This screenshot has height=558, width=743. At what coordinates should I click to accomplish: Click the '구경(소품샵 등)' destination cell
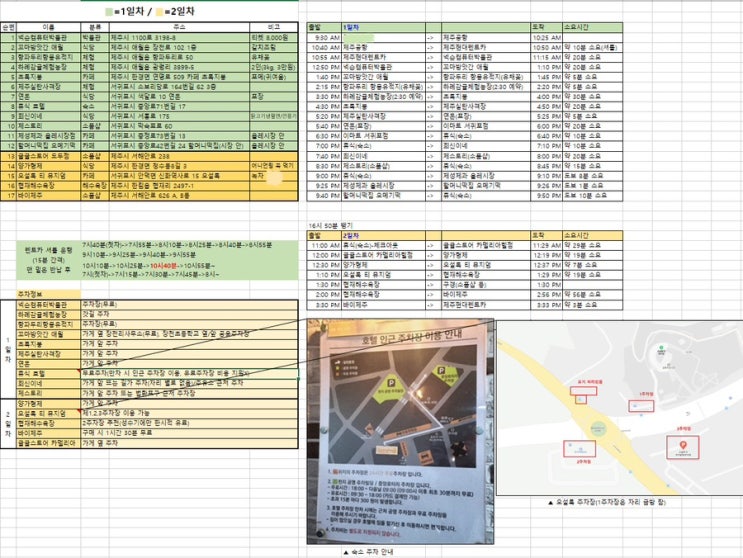(486, 285)
